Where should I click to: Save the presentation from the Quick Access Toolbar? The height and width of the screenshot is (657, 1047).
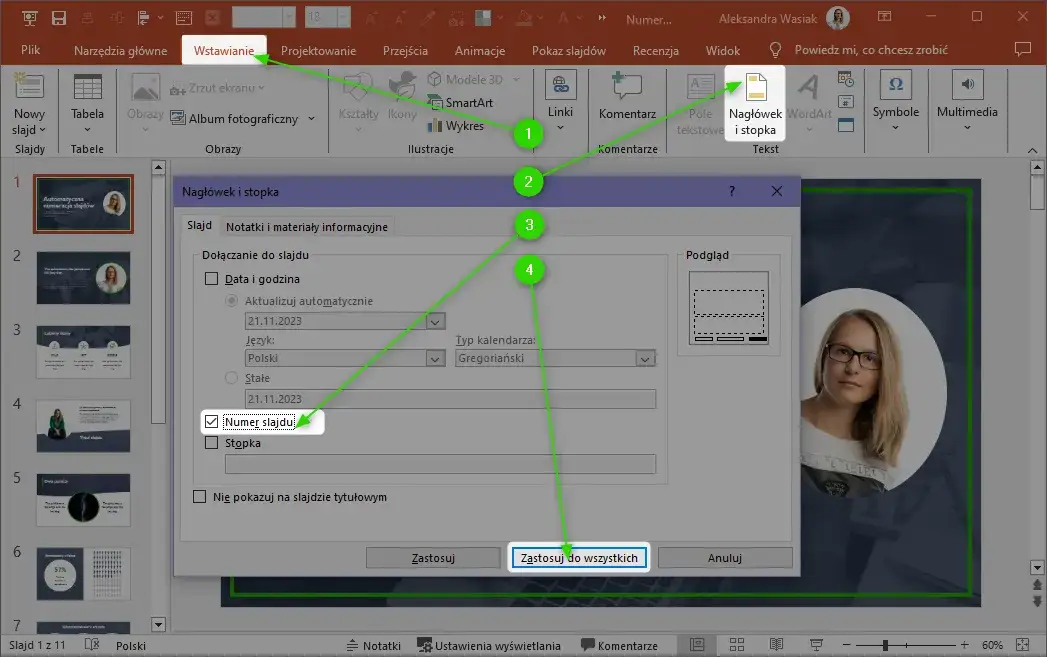(58, 17)
